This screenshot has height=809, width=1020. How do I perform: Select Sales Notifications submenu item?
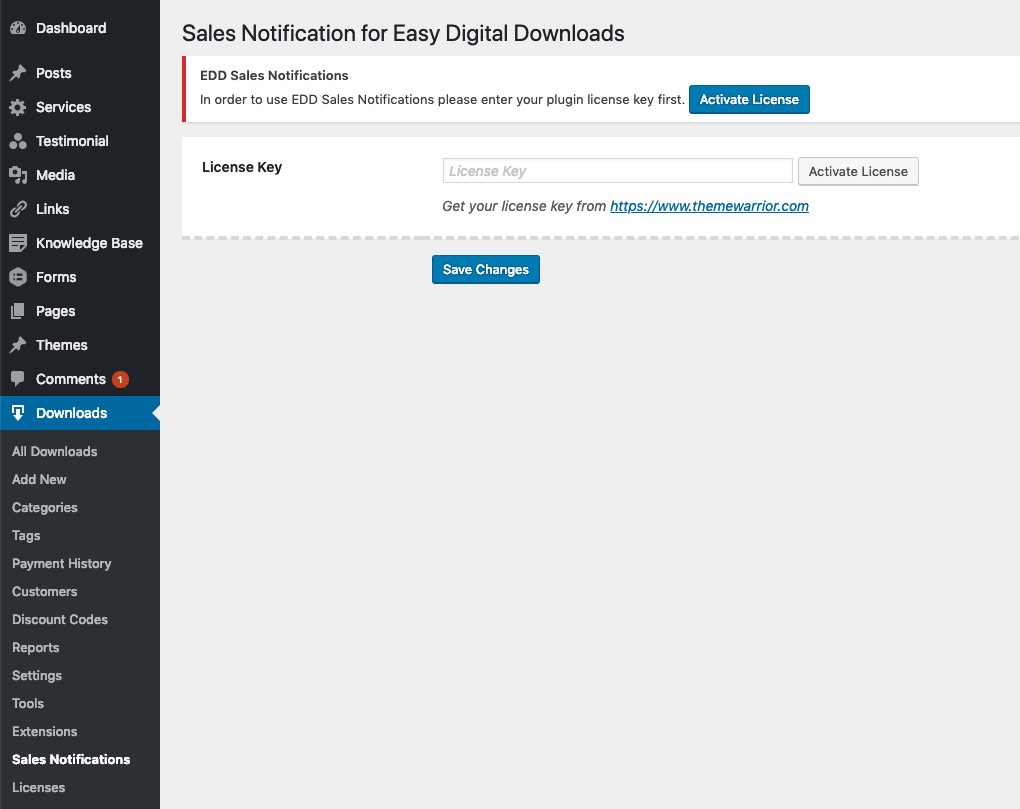tap(71, 759)
